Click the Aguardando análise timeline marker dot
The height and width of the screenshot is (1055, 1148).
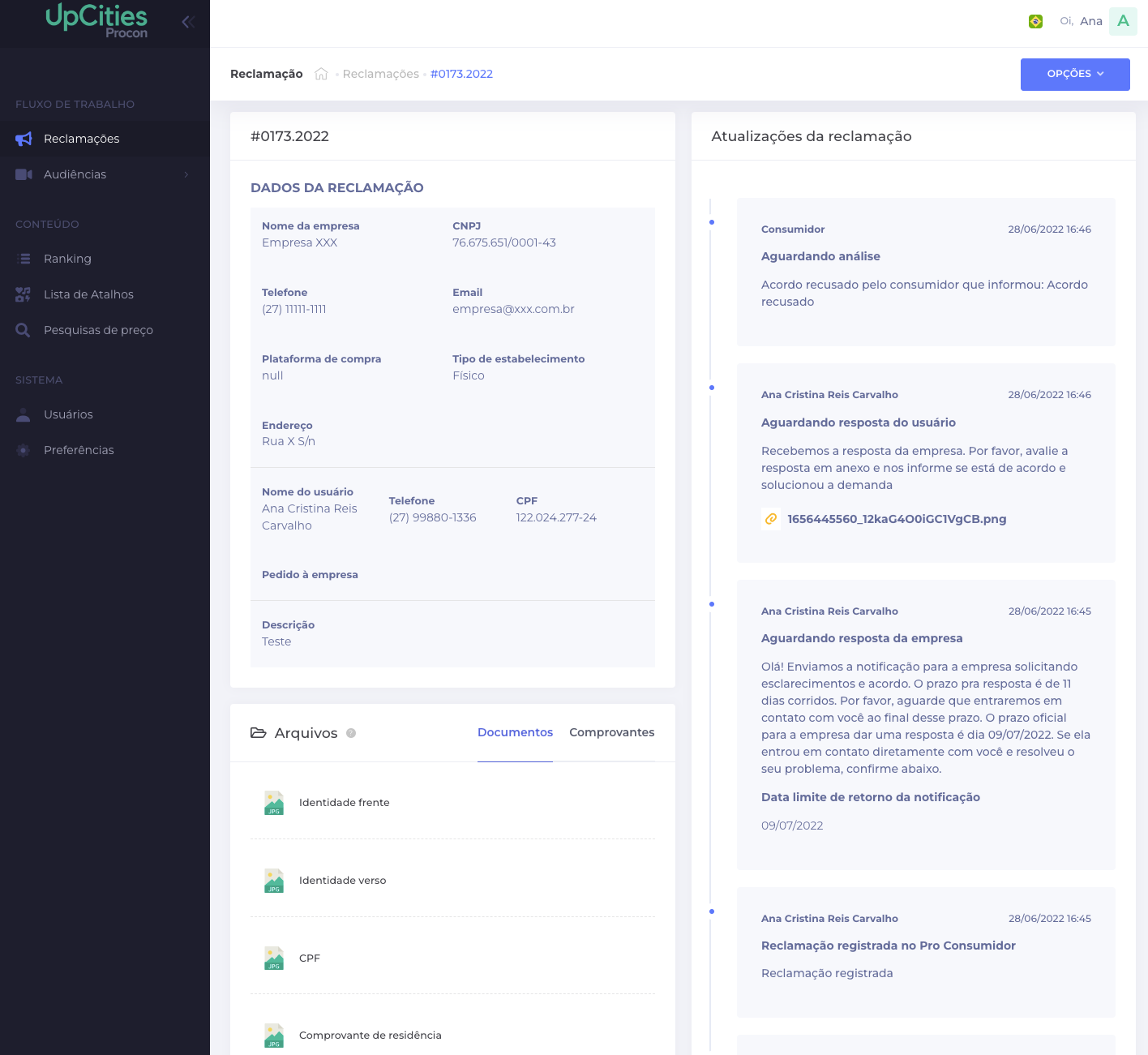[712, 222]
